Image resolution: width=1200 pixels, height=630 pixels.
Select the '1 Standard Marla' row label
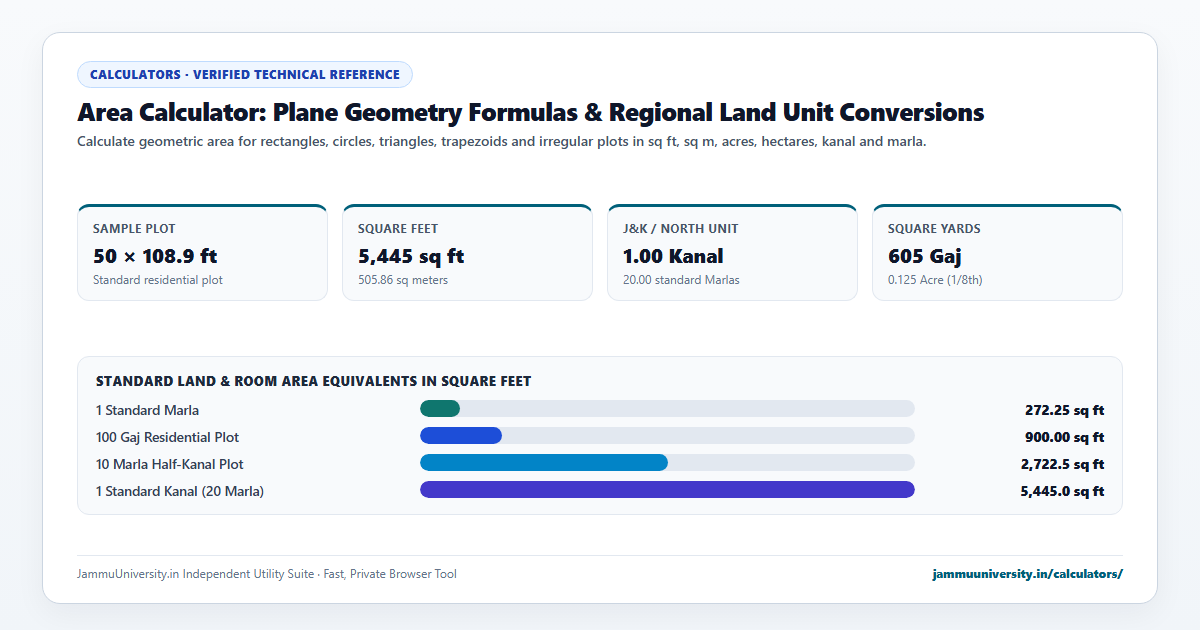tap(147, 410)
